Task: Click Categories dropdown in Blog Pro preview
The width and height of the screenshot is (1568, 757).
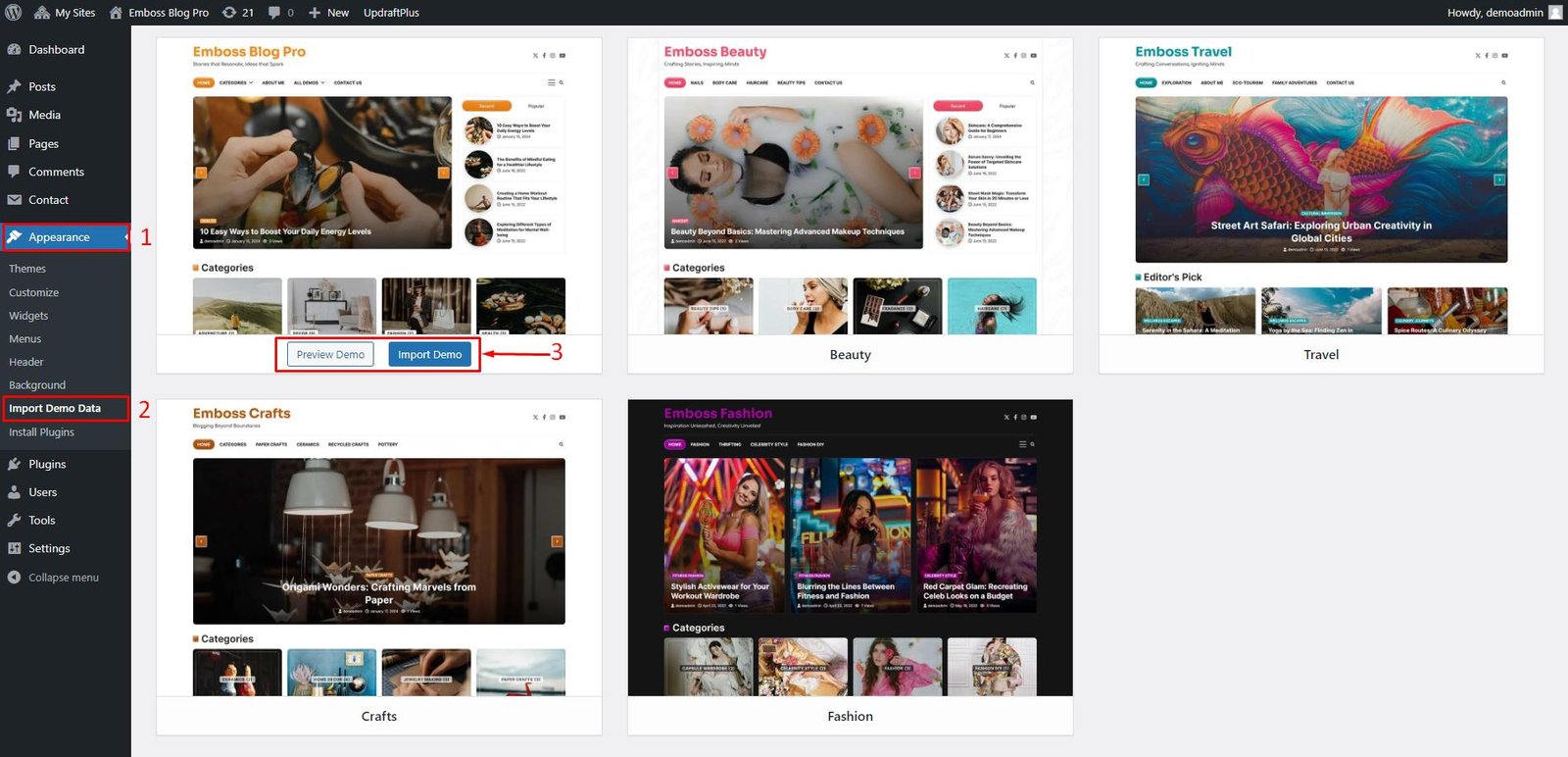Action: [235, 83]
